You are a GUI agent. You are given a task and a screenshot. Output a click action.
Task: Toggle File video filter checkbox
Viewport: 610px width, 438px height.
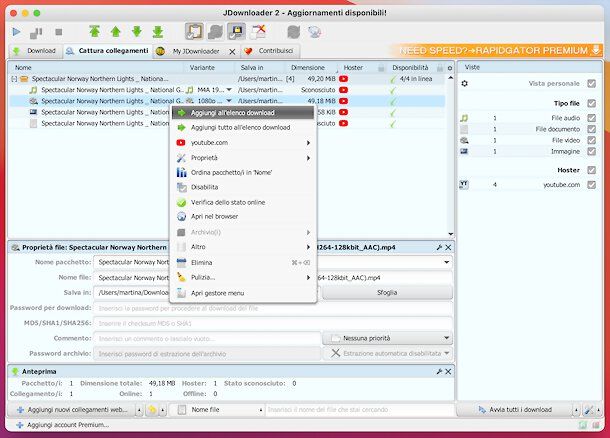[x=592, y=140]
